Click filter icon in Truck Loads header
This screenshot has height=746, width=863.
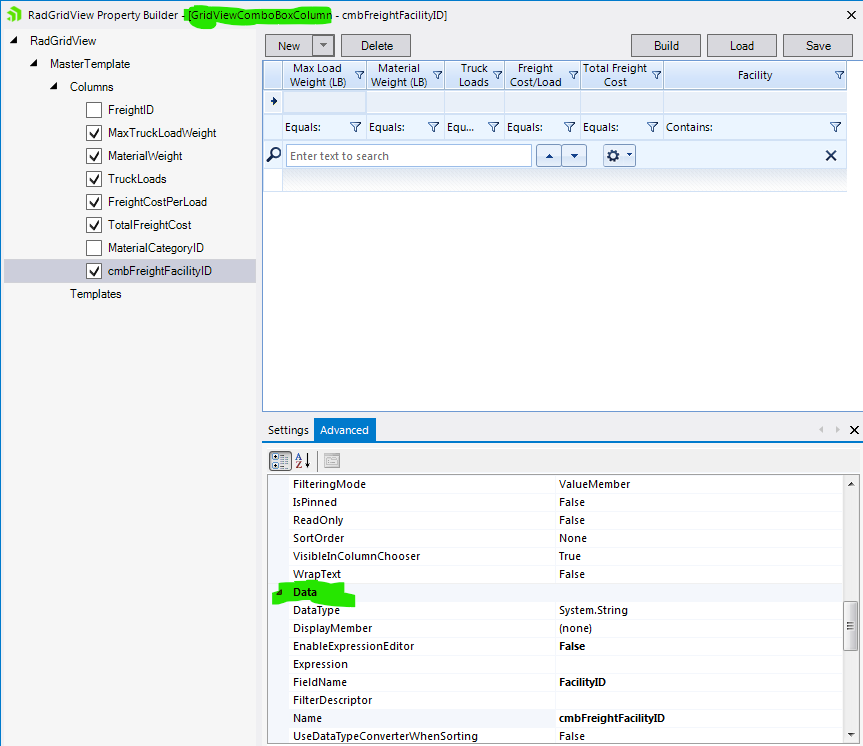(x=498, y=75)
